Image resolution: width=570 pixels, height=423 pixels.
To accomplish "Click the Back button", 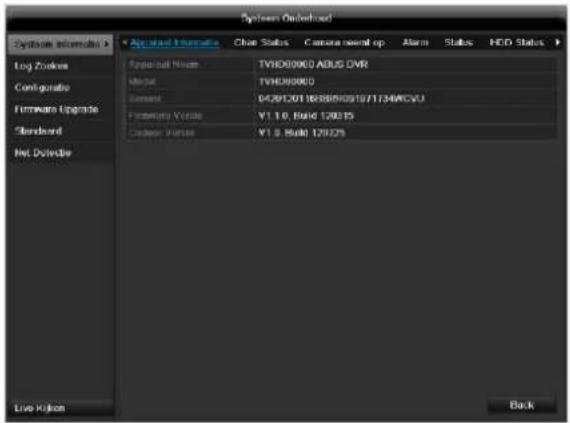I will click(522, 405).
